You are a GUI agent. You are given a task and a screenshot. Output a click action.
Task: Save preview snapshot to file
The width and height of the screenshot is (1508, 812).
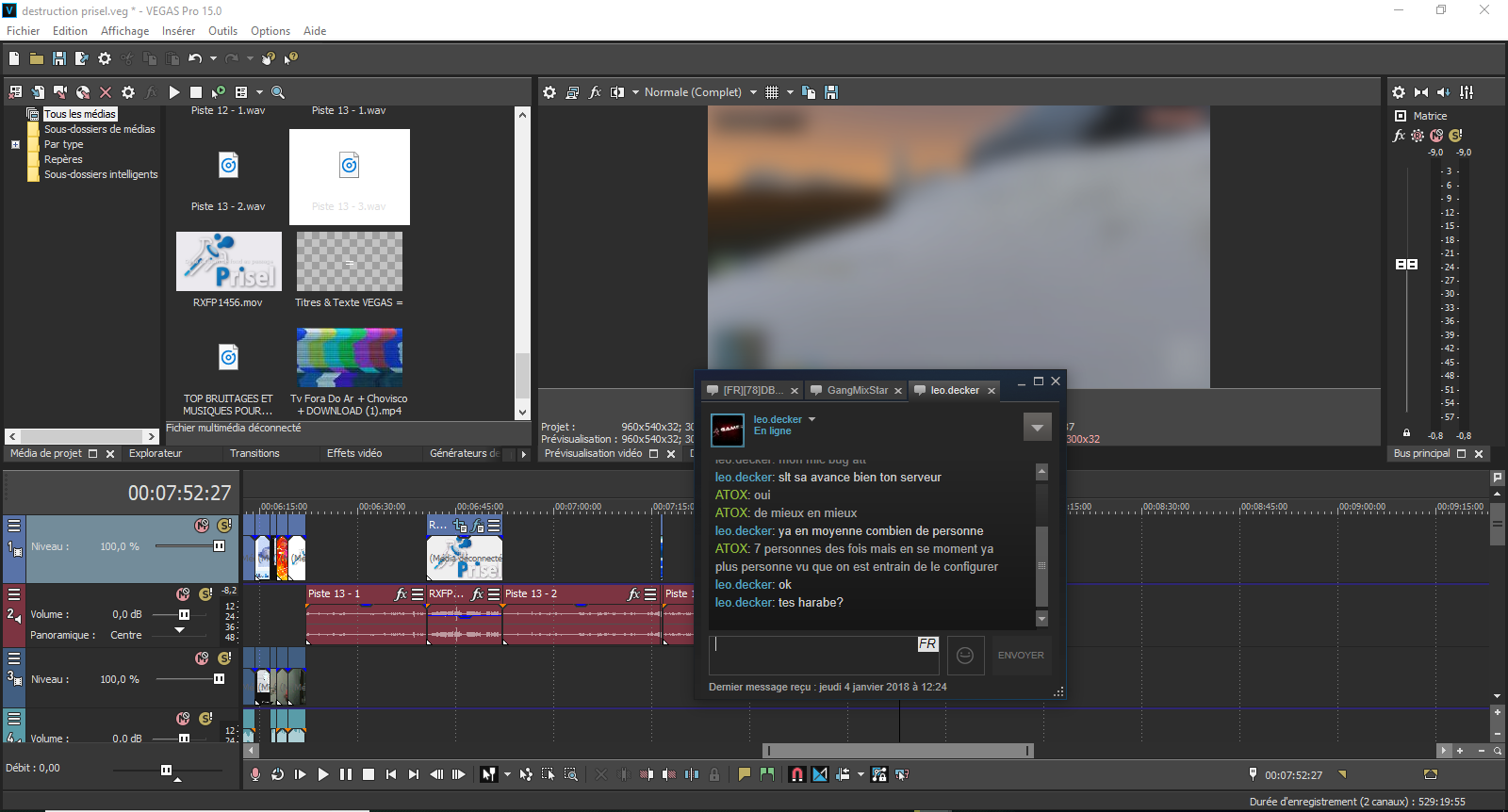pos(831,92)
